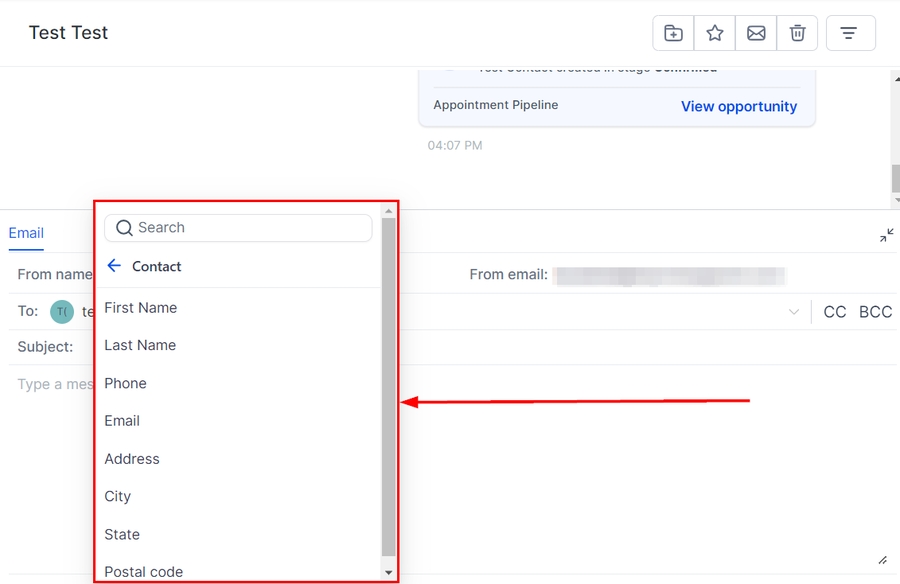Collapse the email composer with arrows icon

(x=887, y=235)
